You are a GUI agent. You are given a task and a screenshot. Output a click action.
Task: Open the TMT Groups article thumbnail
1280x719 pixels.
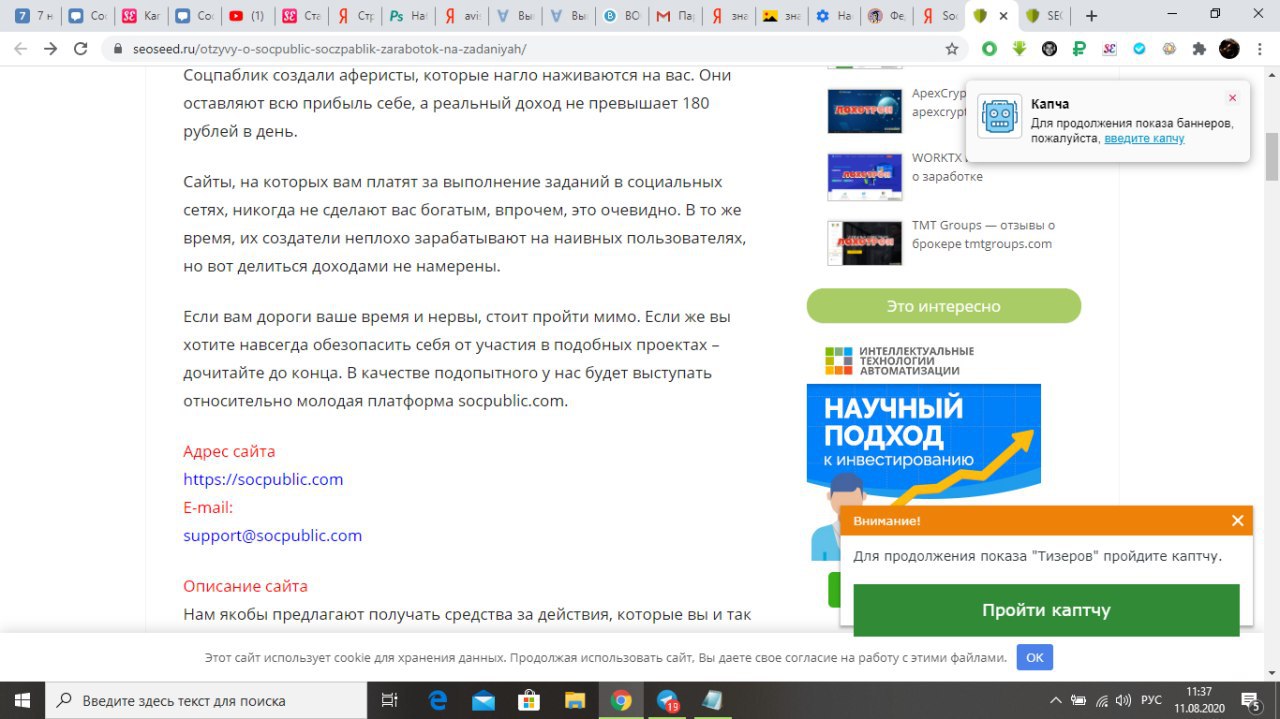pyautogui.click(x=865, y=242)
